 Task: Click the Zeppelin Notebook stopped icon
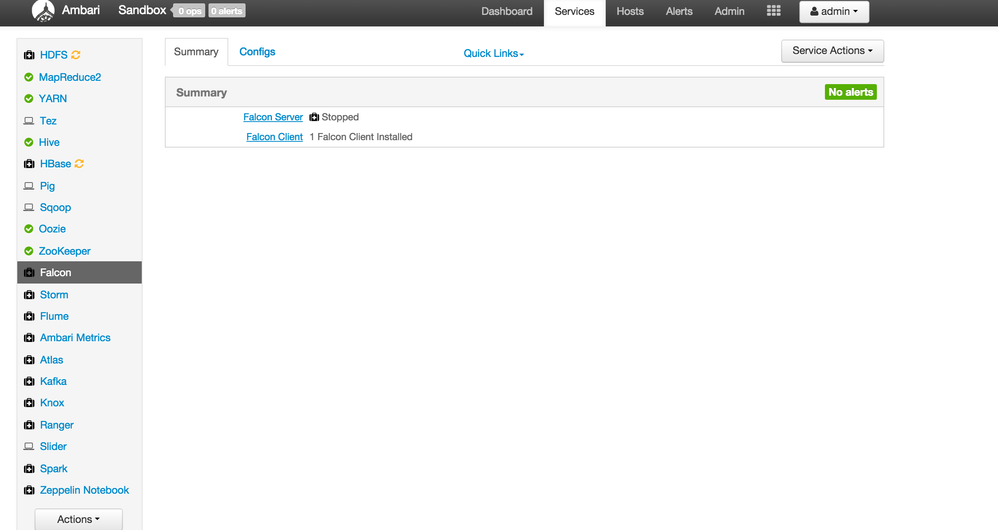(x=29, y=491)
